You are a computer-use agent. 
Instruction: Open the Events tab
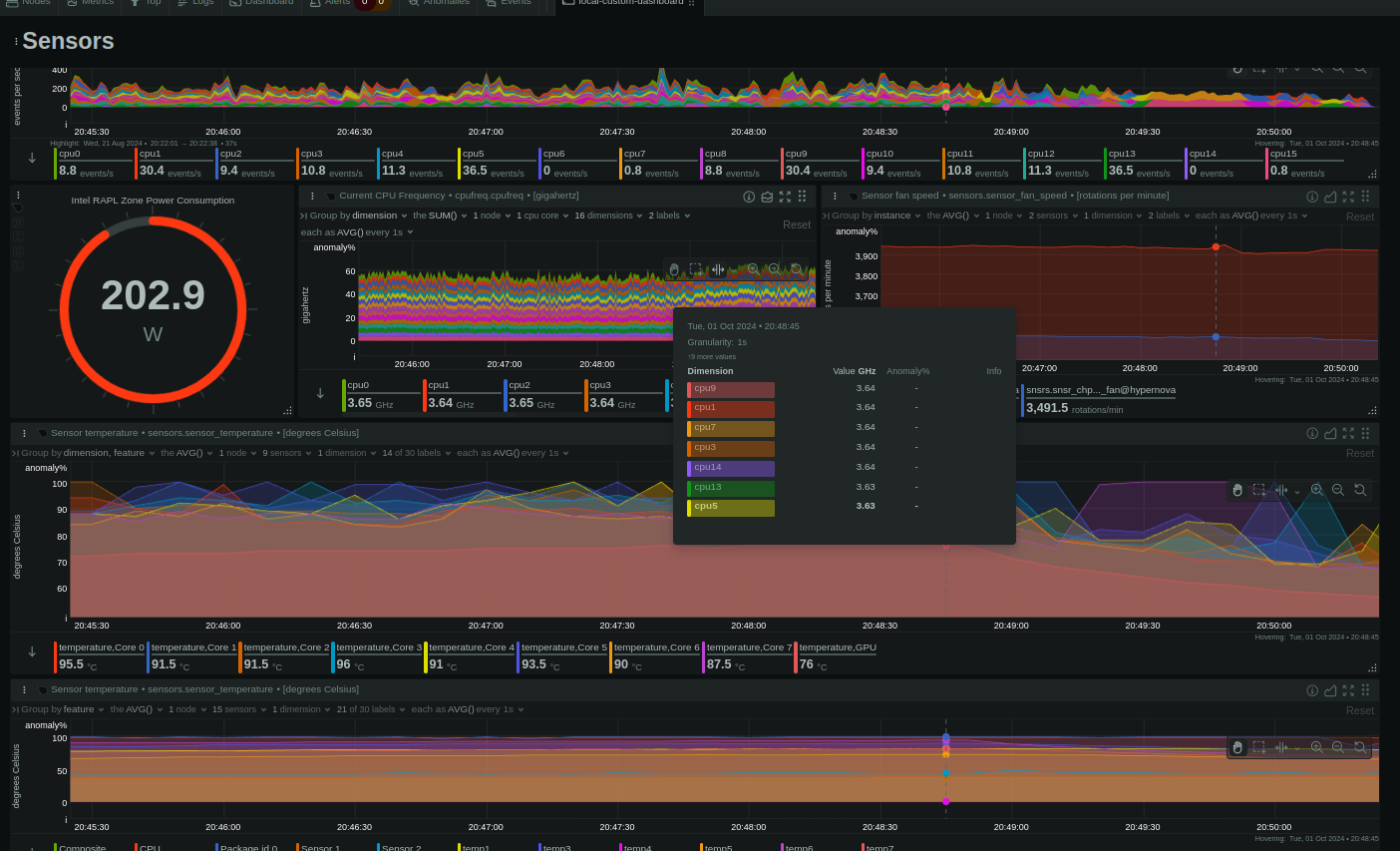pos(510,3)
